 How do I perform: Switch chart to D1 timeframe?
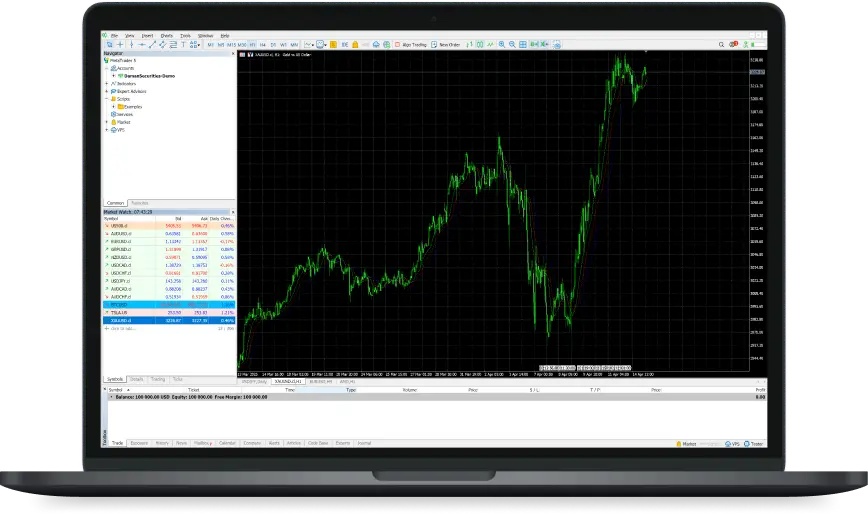pos(272,45)
